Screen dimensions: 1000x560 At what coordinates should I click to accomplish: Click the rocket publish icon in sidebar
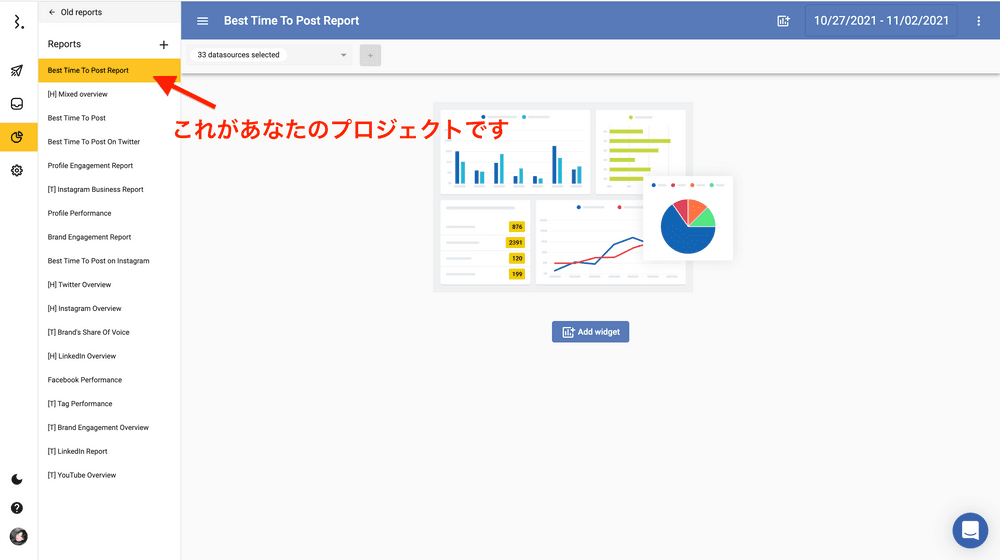tap(17, 71)
